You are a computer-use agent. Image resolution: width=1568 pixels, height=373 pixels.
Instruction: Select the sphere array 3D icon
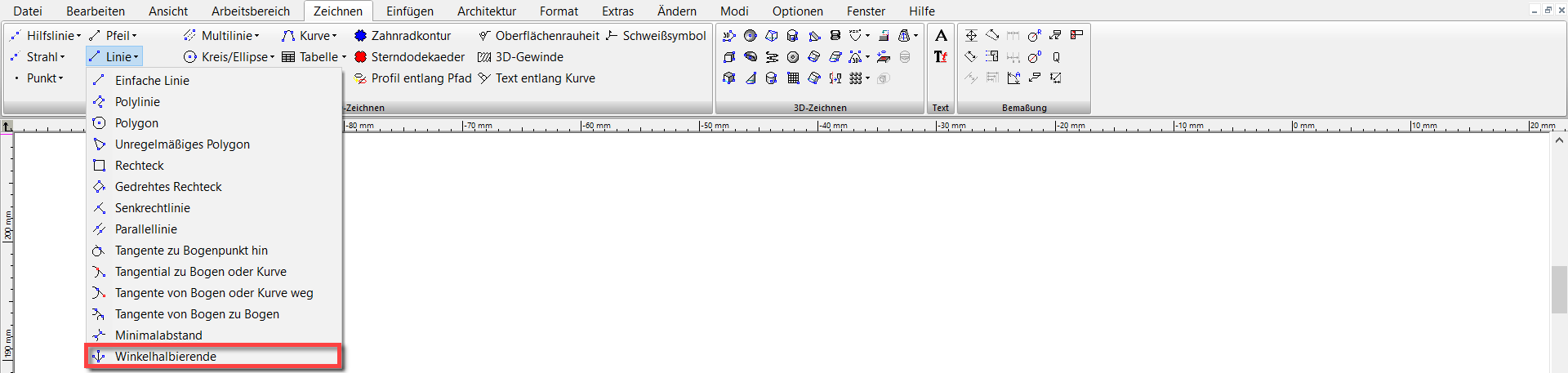tap(855, 78)
